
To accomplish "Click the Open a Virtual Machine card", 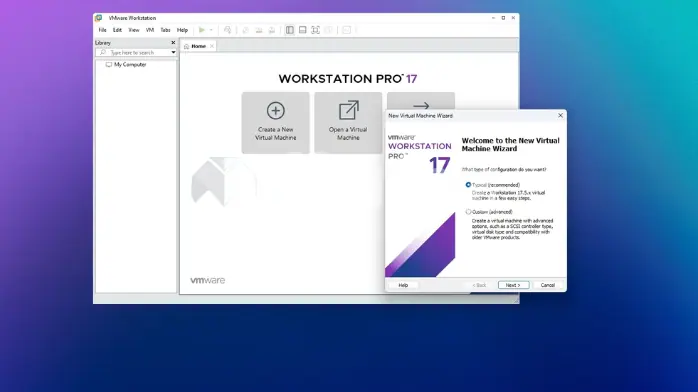I will 348,123.
